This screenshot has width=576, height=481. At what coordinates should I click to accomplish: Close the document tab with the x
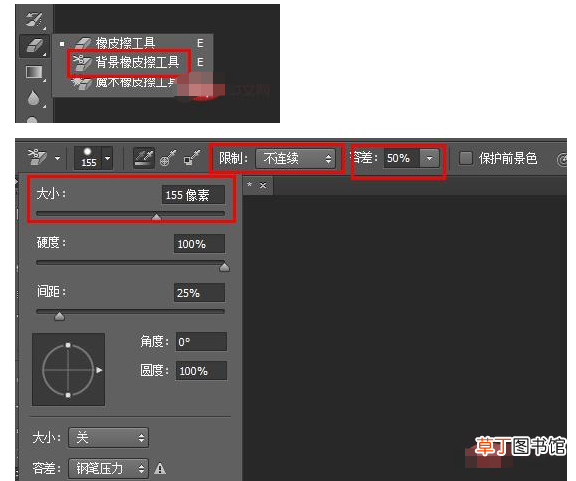point(263,186)
